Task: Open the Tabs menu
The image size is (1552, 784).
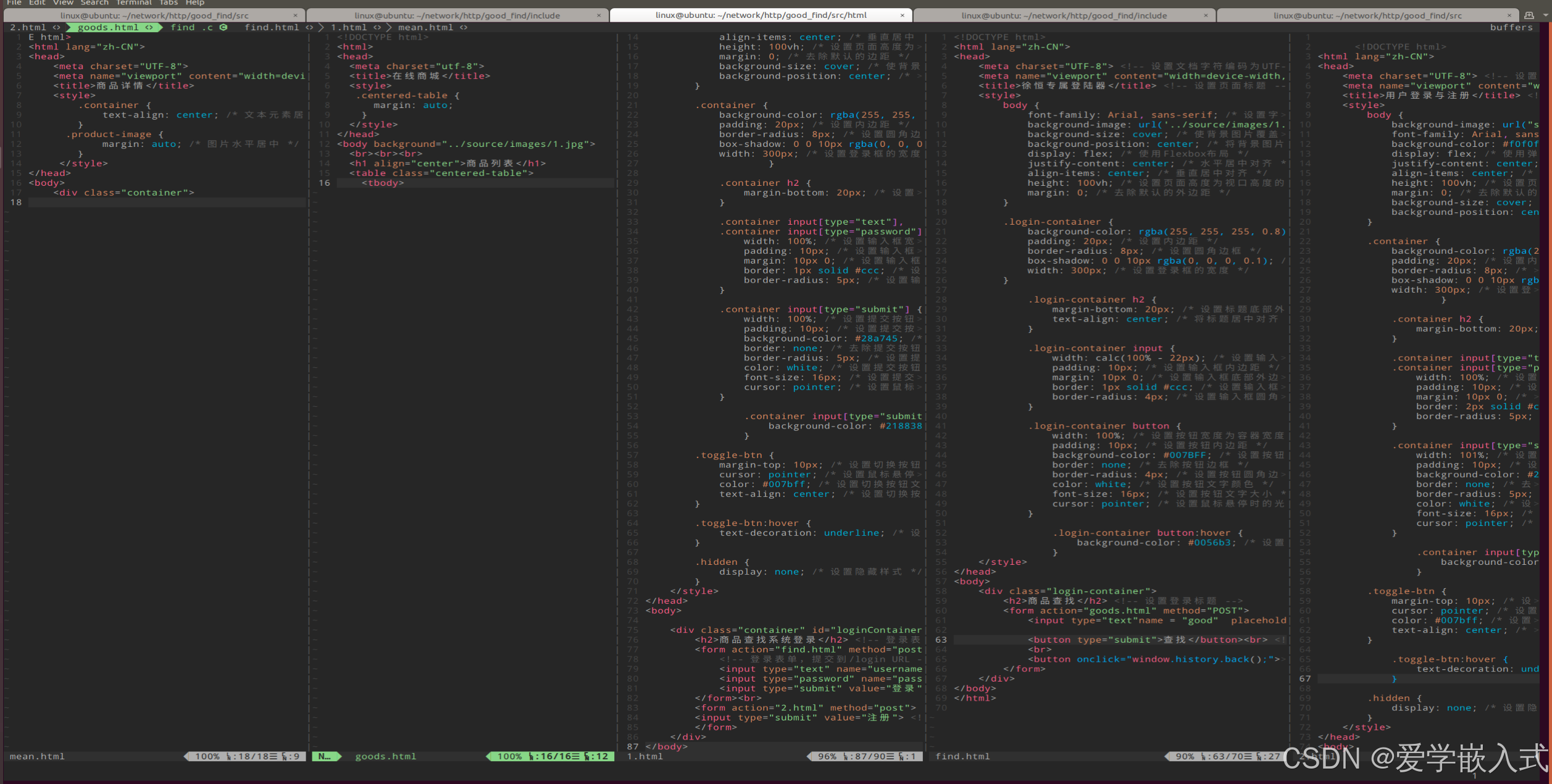Action: (168, 3)
